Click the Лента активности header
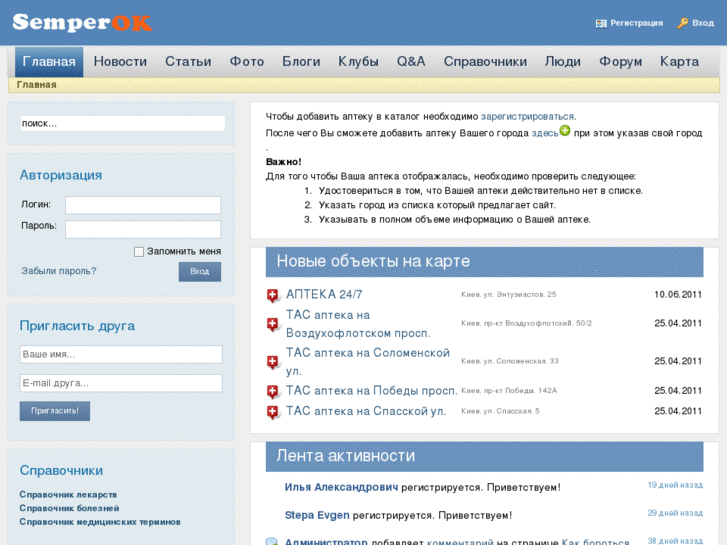The image size is (727, 545). point(485,456)
